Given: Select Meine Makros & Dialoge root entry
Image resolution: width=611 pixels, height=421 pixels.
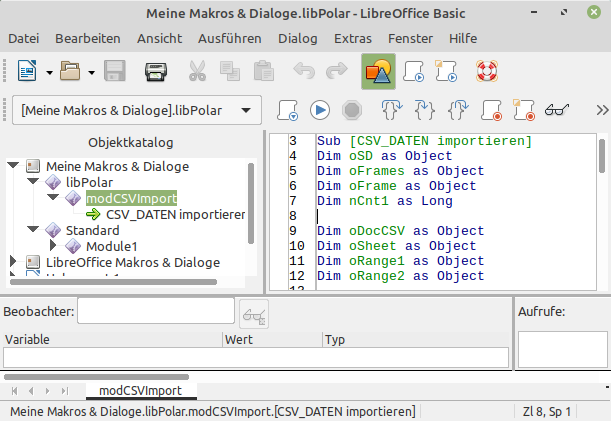Looking at the screenshot, I should [117, 166].
